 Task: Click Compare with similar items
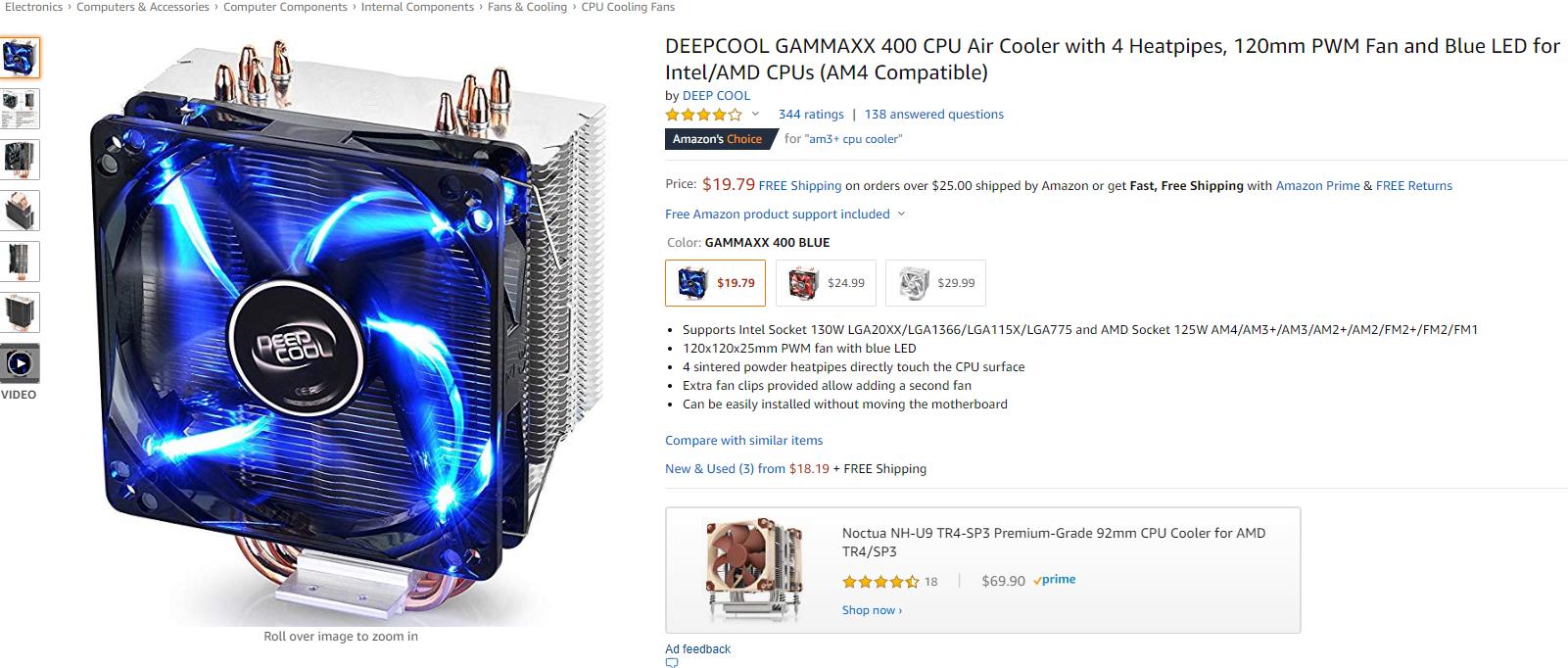coord(744,441)
